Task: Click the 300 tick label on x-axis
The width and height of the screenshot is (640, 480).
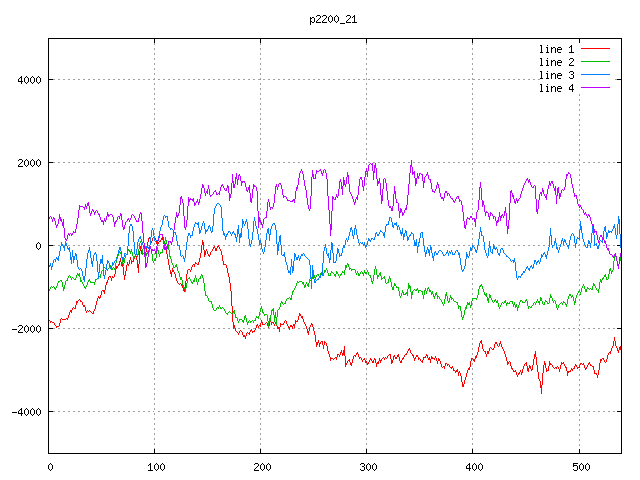Action: (367, 466)
